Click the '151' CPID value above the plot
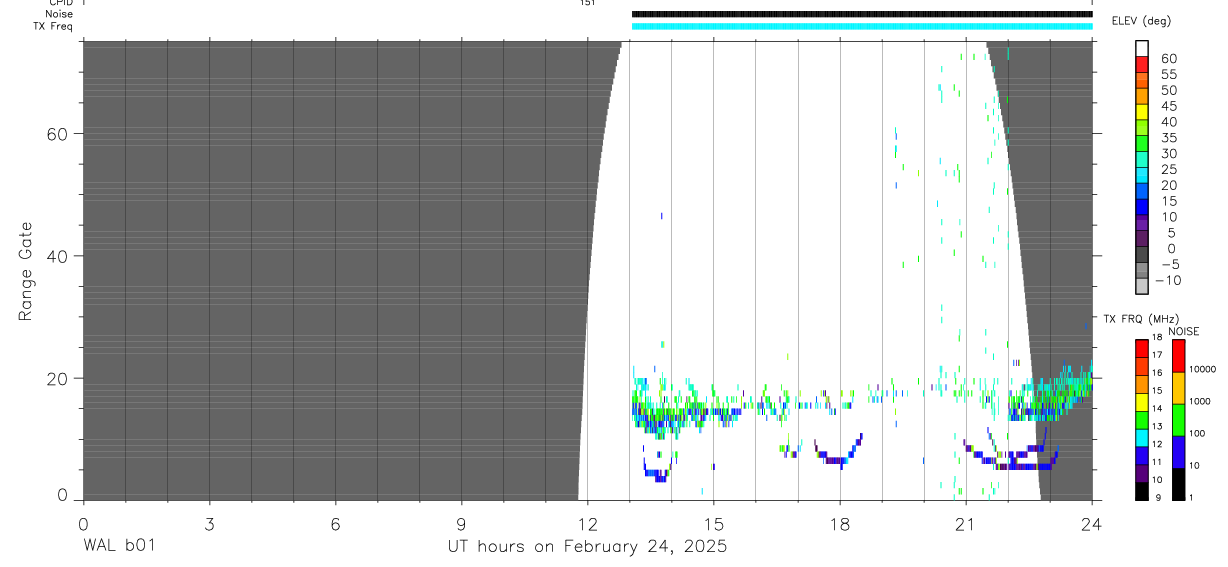 587,3
